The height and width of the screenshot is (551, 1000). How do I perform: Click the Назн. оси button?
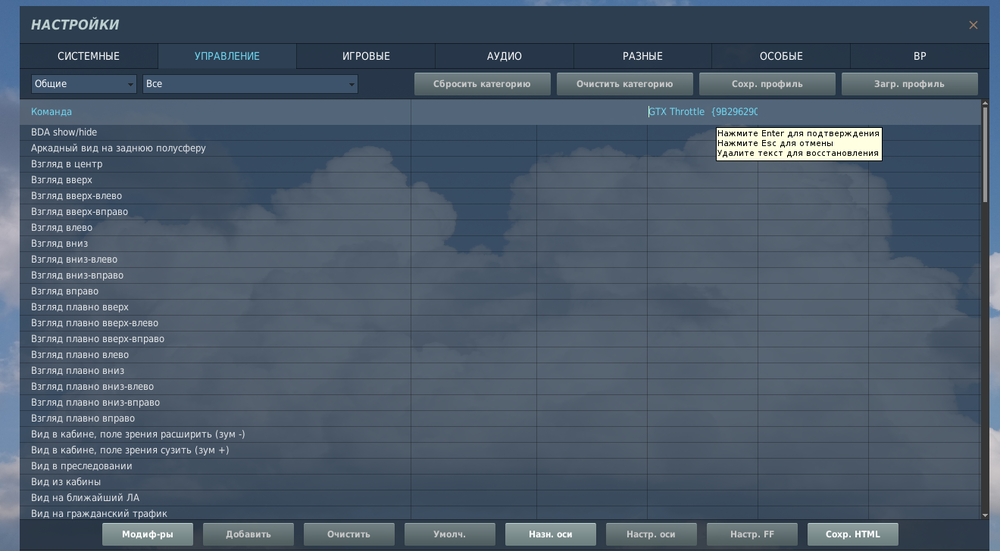point(550,534)
